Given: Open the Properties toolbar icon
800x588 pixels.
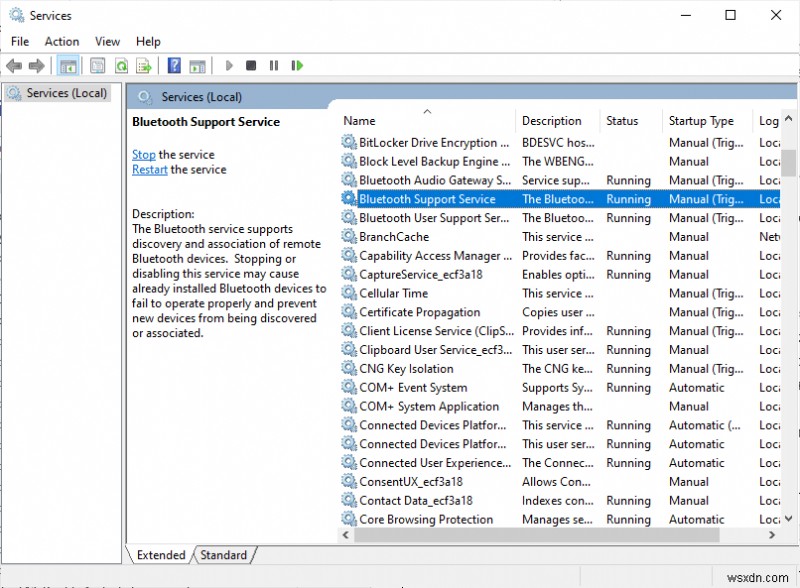Looking at the screenshot, I should pyautogui.click(x=97, y=66).
